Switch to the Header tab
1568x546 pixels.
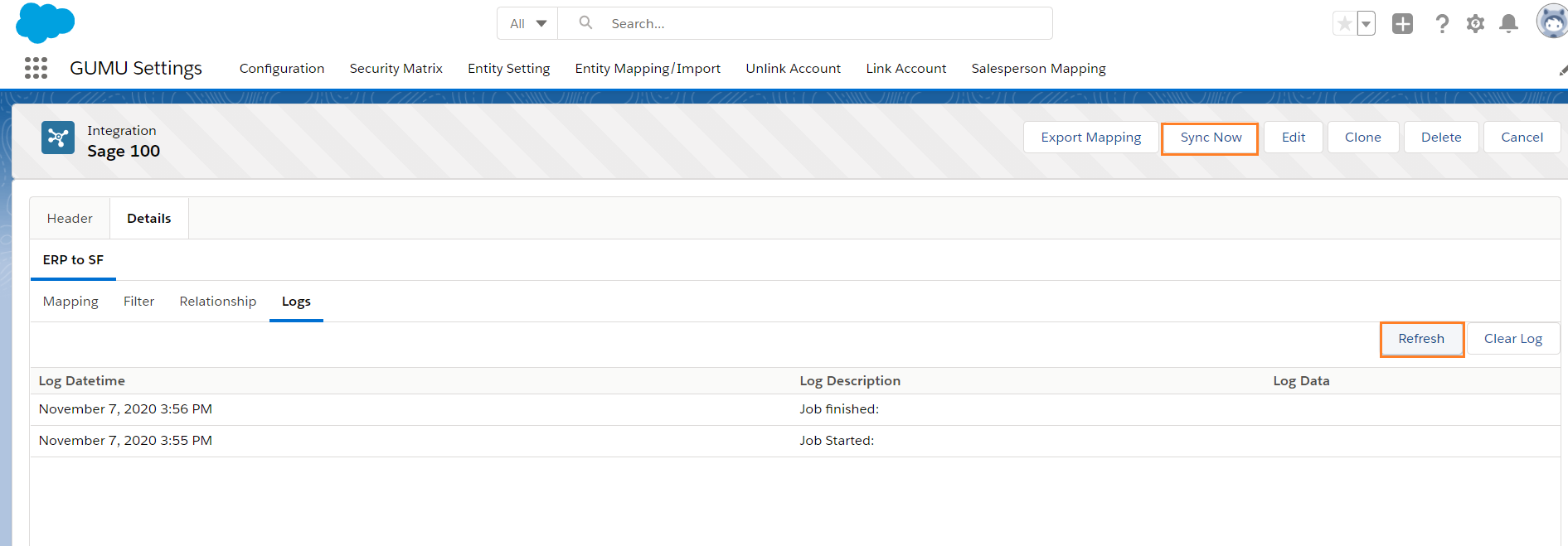(x=70, y=218)
